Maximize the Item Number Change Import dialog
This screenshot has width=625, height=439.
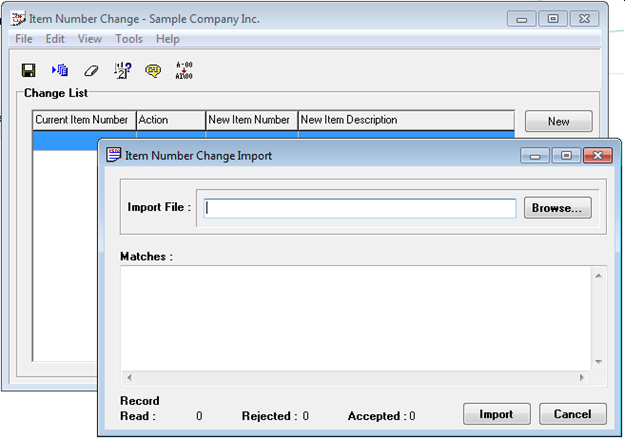[566, 156]
